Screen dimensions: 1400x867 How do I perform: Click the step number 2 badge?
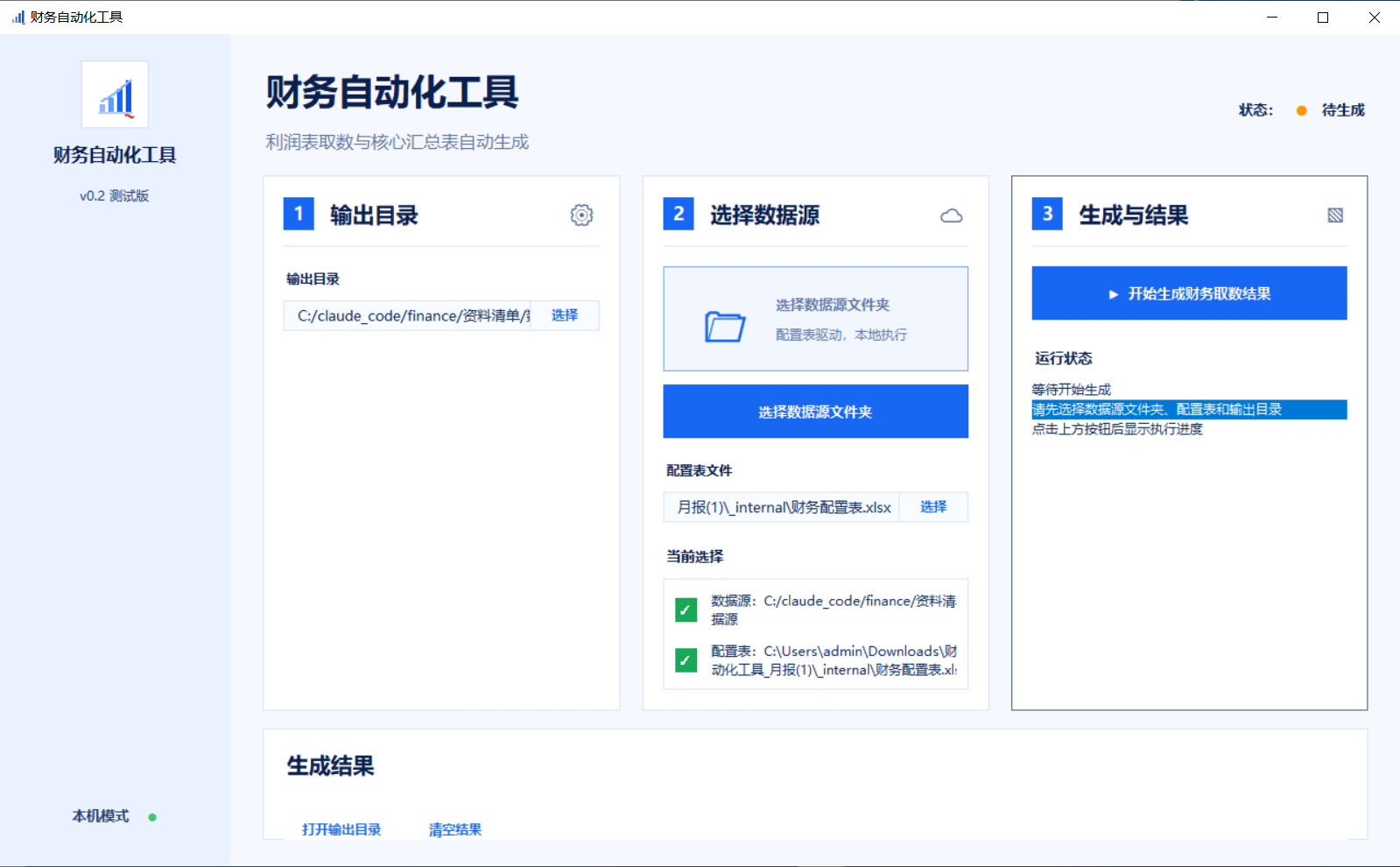point(679,214)
